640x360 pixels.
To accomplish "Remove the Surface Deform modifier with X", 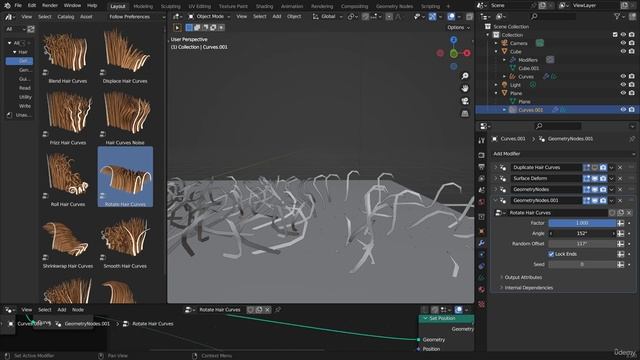I will 620,178.
